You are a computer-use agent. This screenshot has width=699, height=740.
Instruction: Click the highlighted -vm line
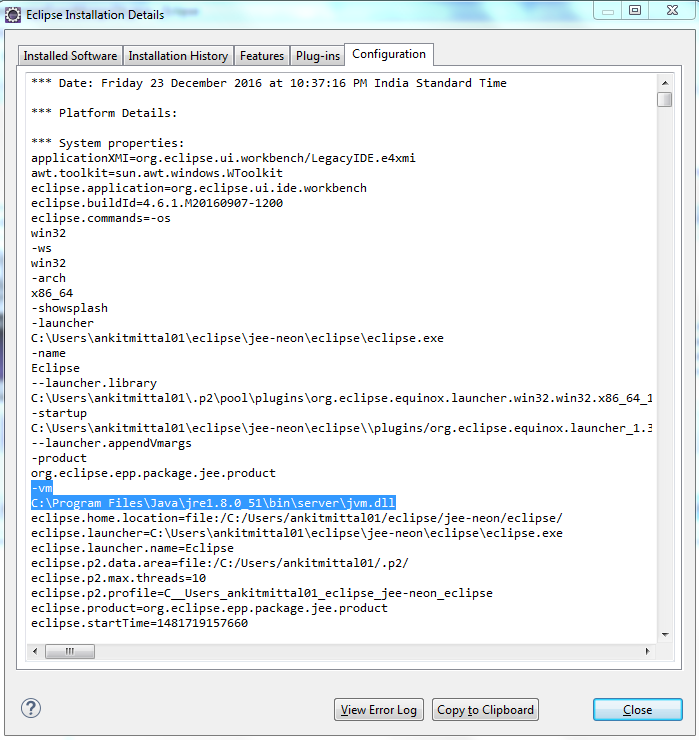pos(42,488)
